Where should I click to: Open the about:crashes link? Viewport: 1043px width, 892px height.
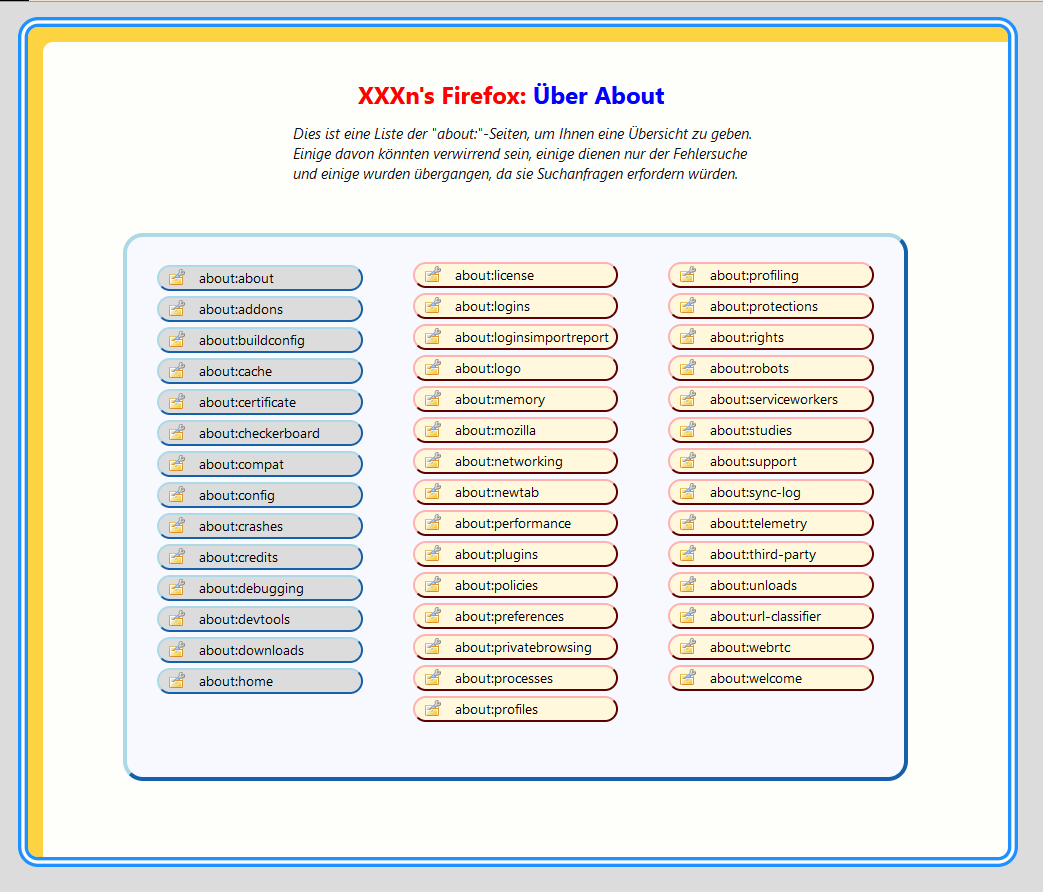(x=260, y=526)
